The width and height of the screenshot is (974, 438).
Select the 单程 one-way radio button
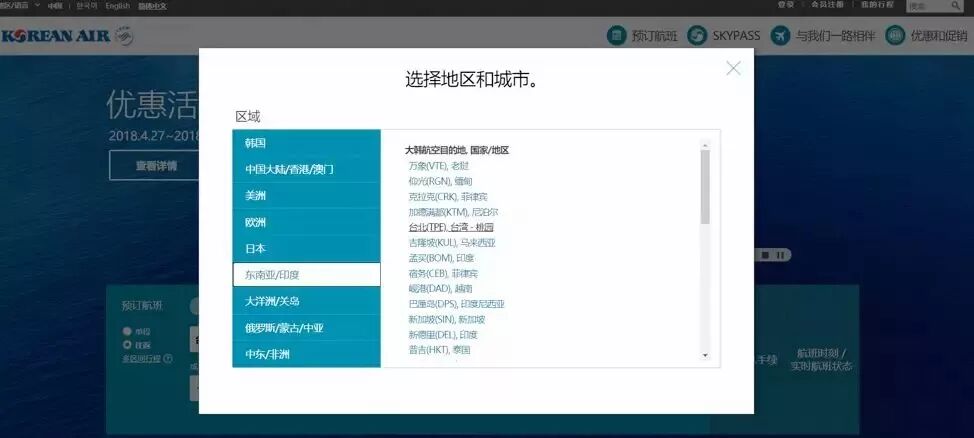[127, 331]
